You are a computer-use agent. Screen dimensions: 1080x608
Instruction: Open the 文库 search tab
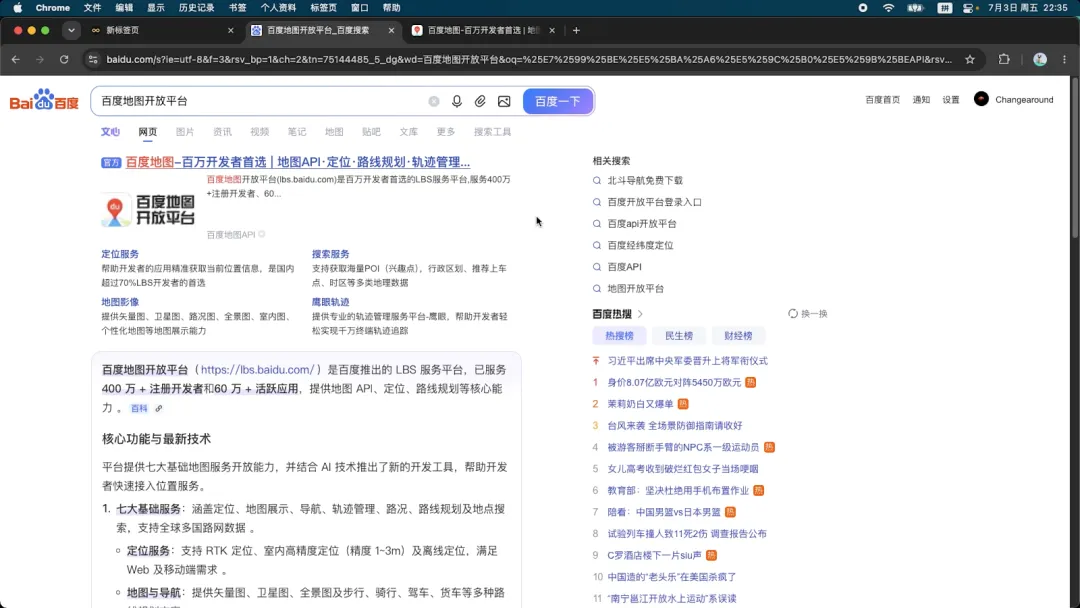[408, 132]
